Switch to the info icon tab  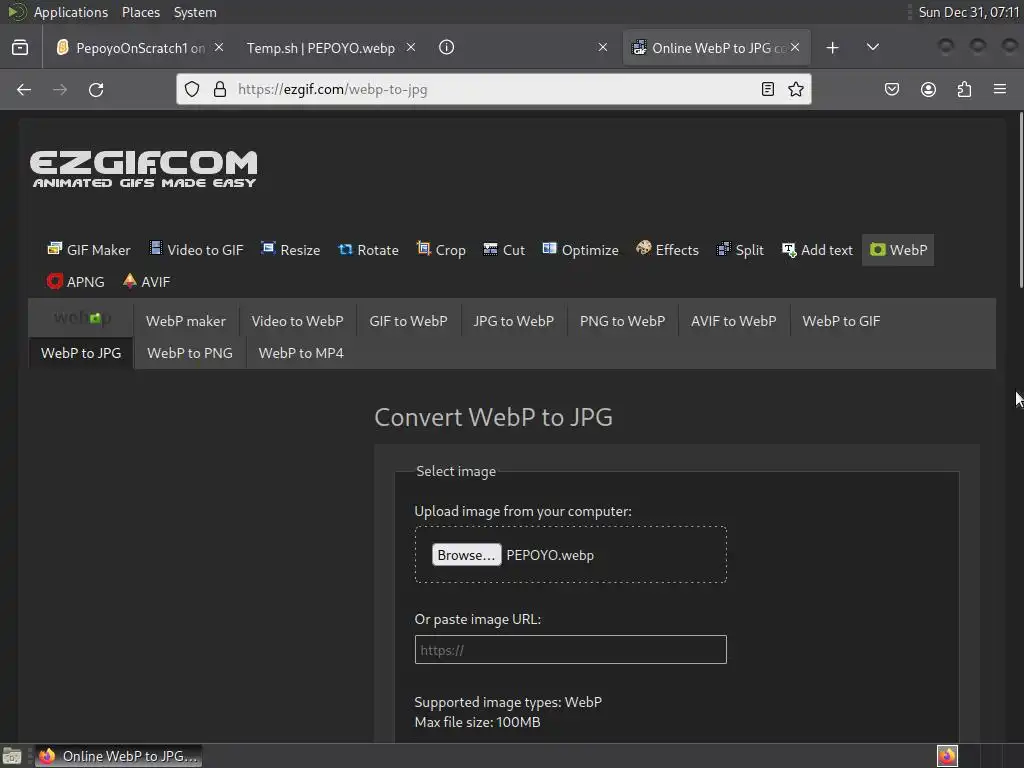tap(447, 48)
